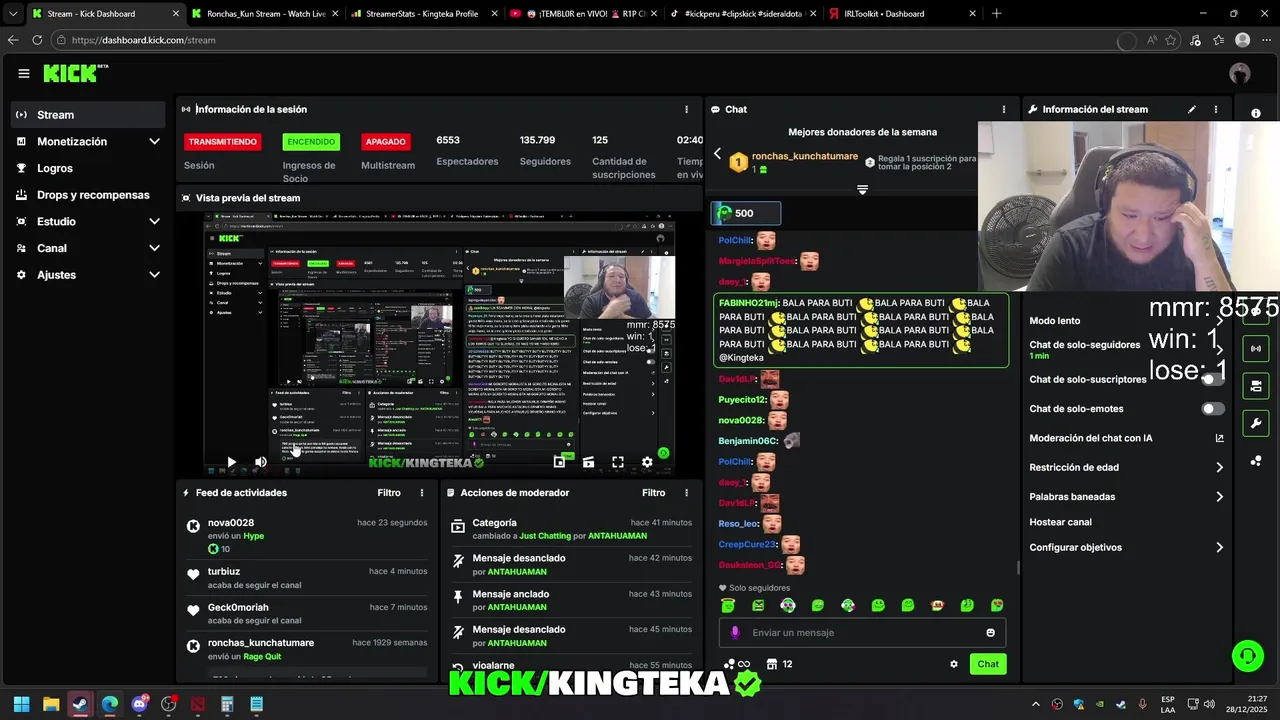The image size is (1280, 720).
Task: Click the store icon showing 12
Action: [779, 664]
